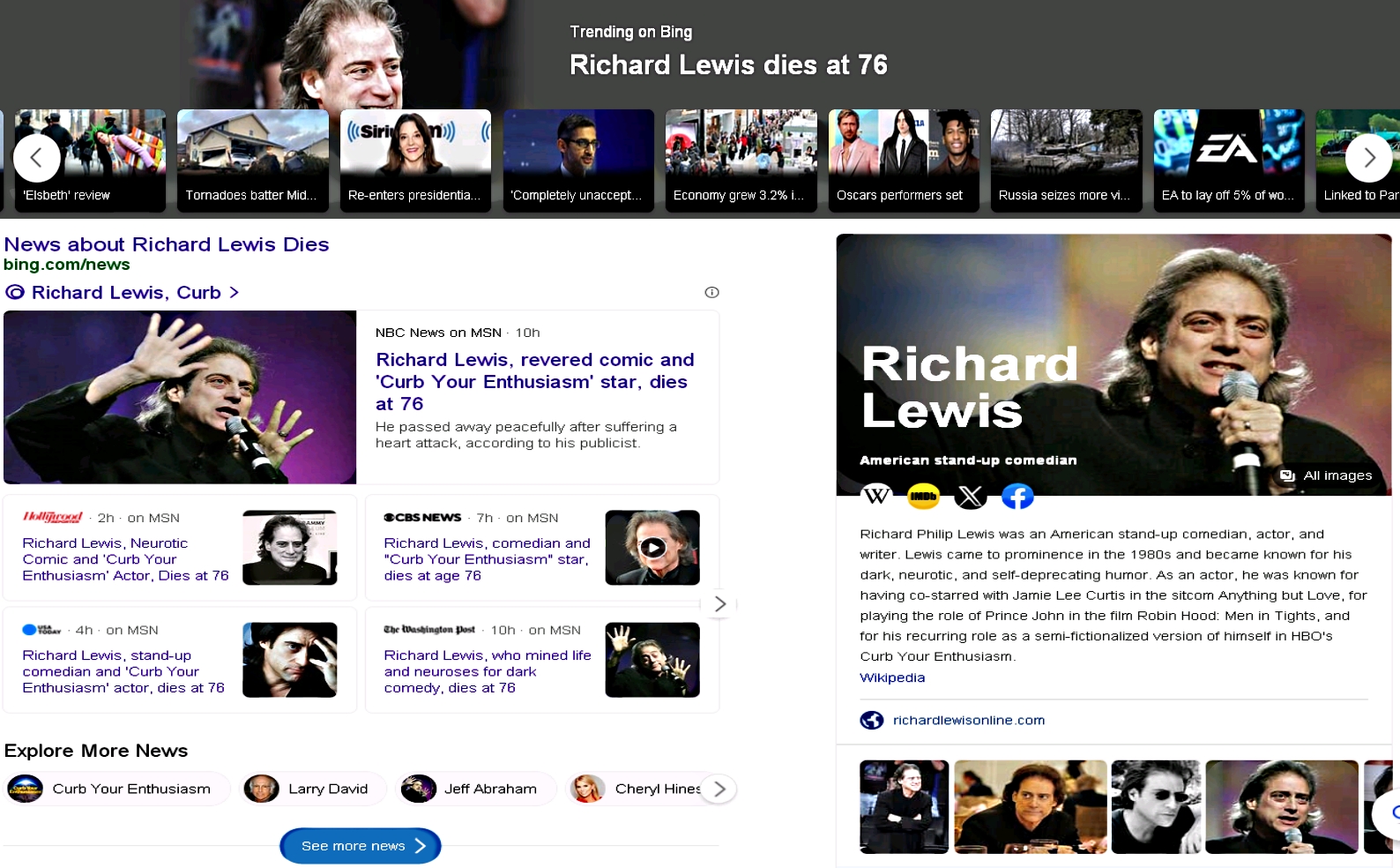Click the Hollywood Reporter source logo
1400x868 pixels.
53,518
